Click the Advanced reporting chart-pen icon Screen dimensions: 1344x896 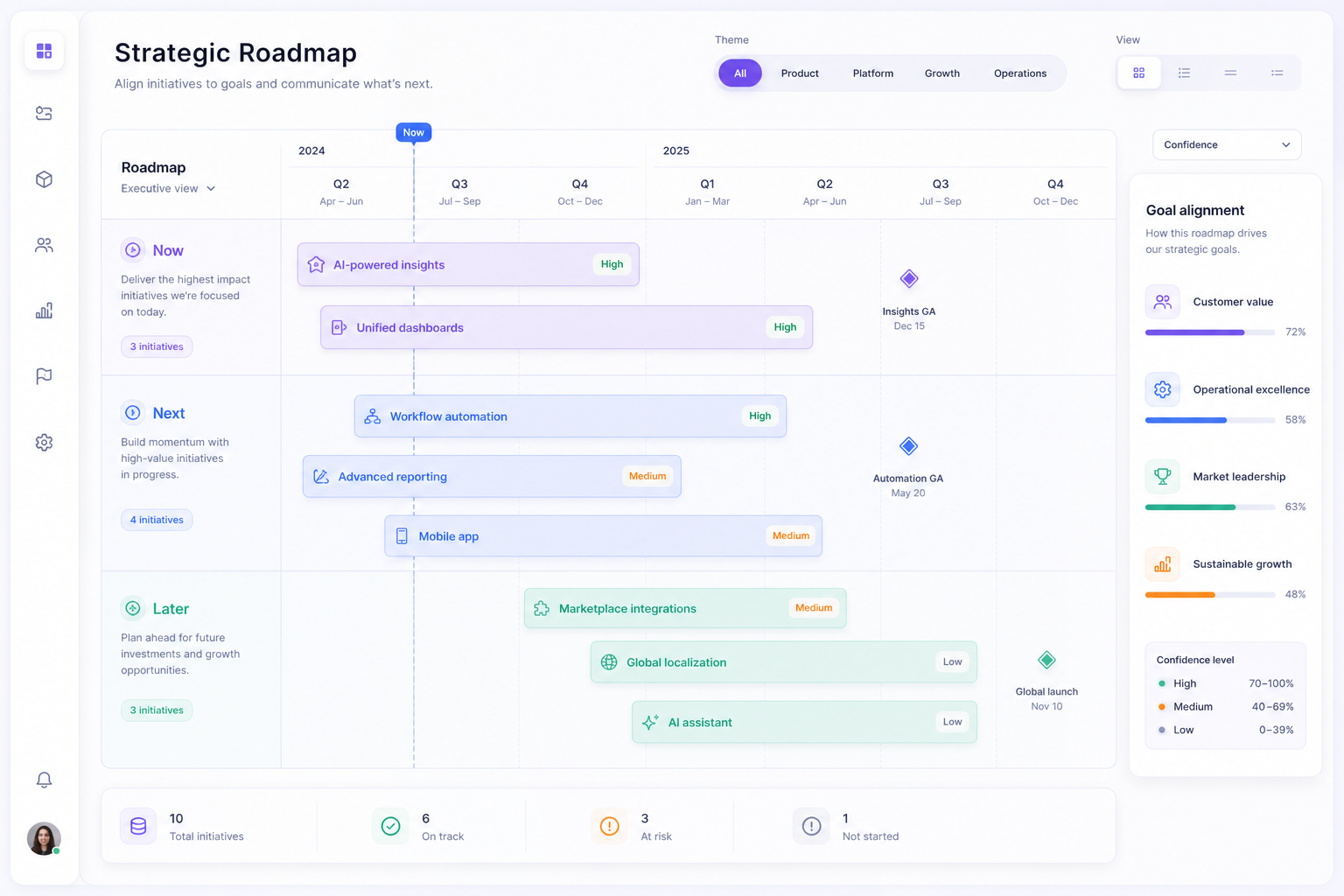click(x=321, y=476)
